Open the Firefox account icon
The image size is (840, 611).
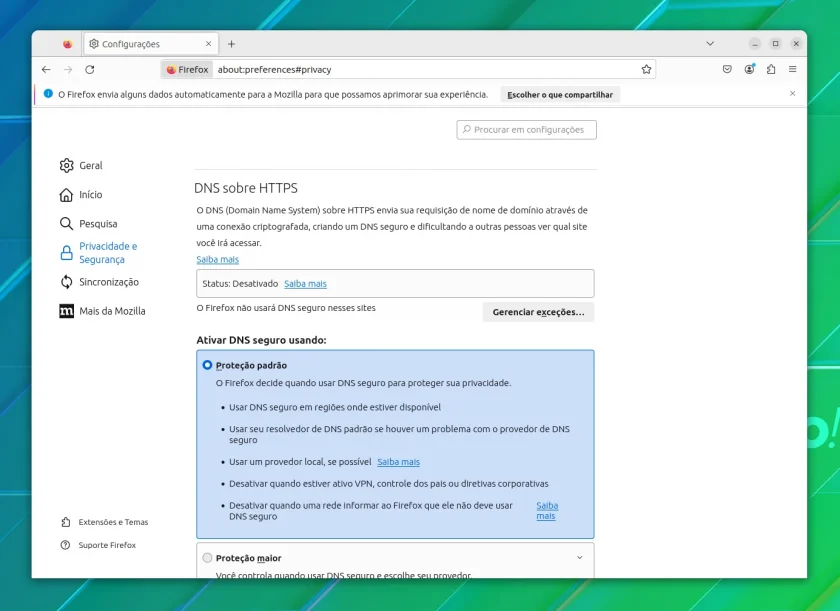[x=749, y=69]
